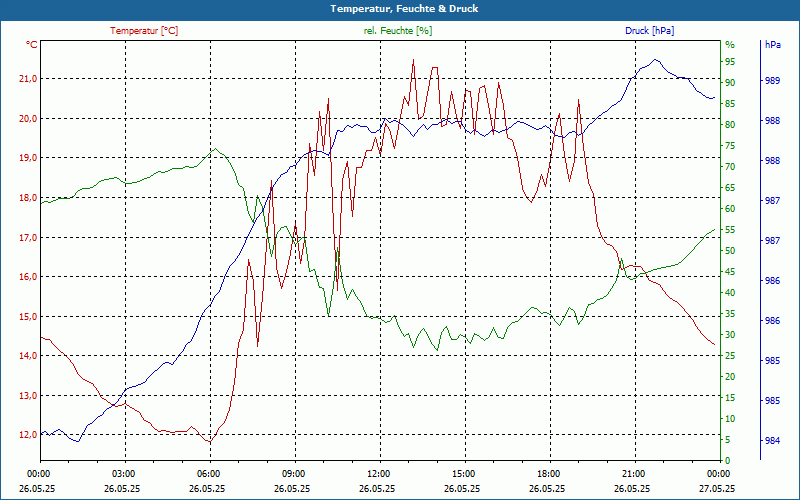The height and width of the screenshot is (500, 800).
Task: Click the blue pressure curve's highest peak
Action: (x=656, y=60)
